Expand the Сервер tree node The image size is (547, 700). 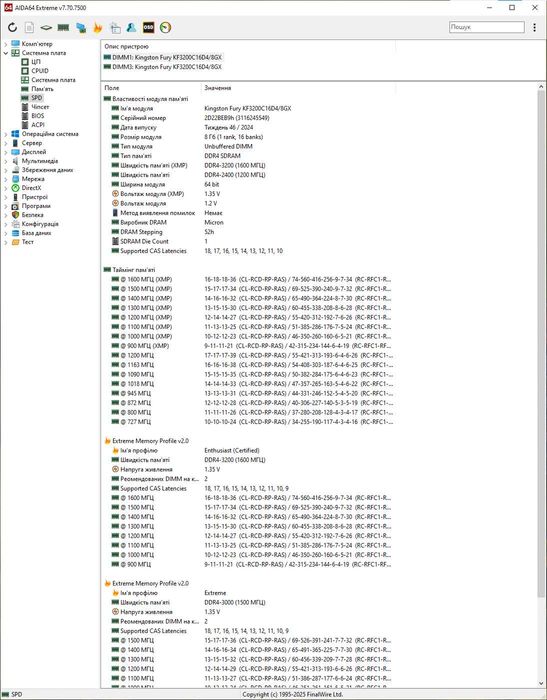click(x=6, y=143)
